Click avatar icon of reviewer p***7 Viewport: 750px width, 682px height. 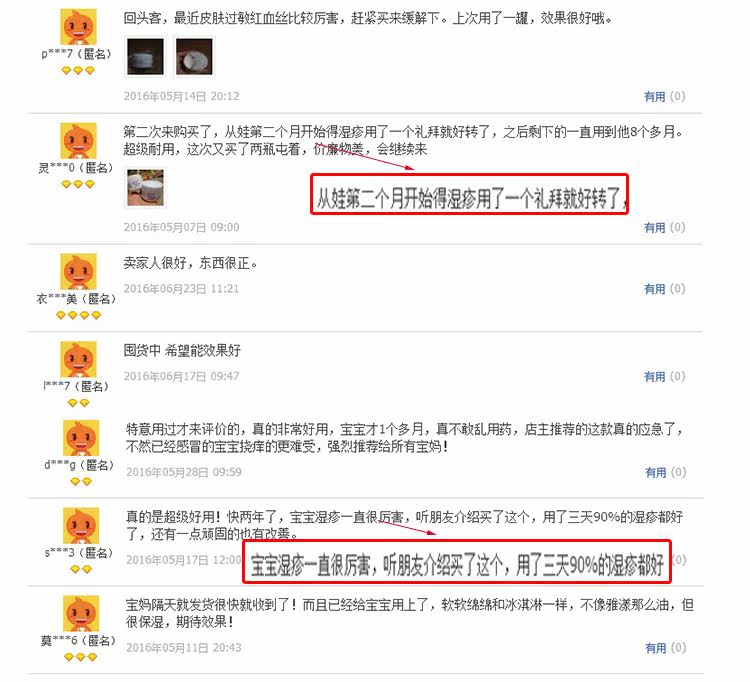click(x=78, y=27)
